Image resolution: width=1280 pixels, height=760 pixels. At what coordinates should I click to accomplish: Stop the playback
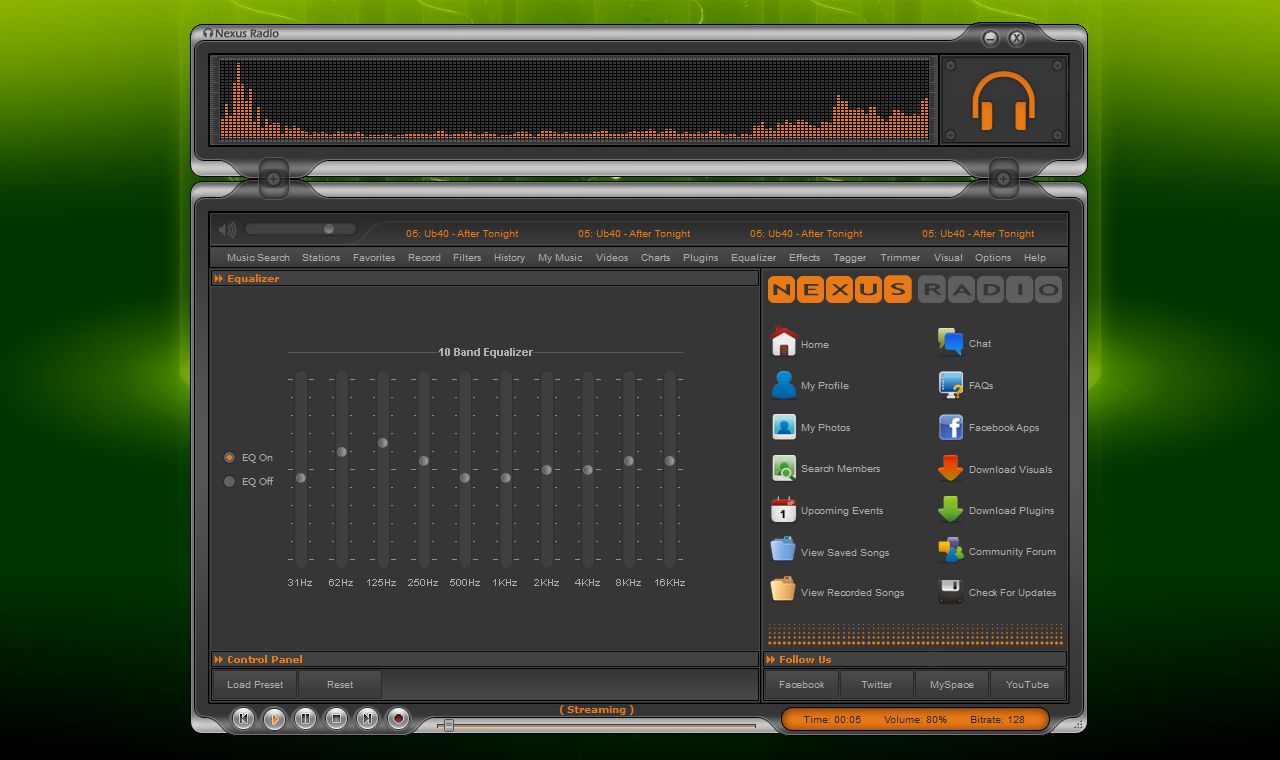point(336,718)
